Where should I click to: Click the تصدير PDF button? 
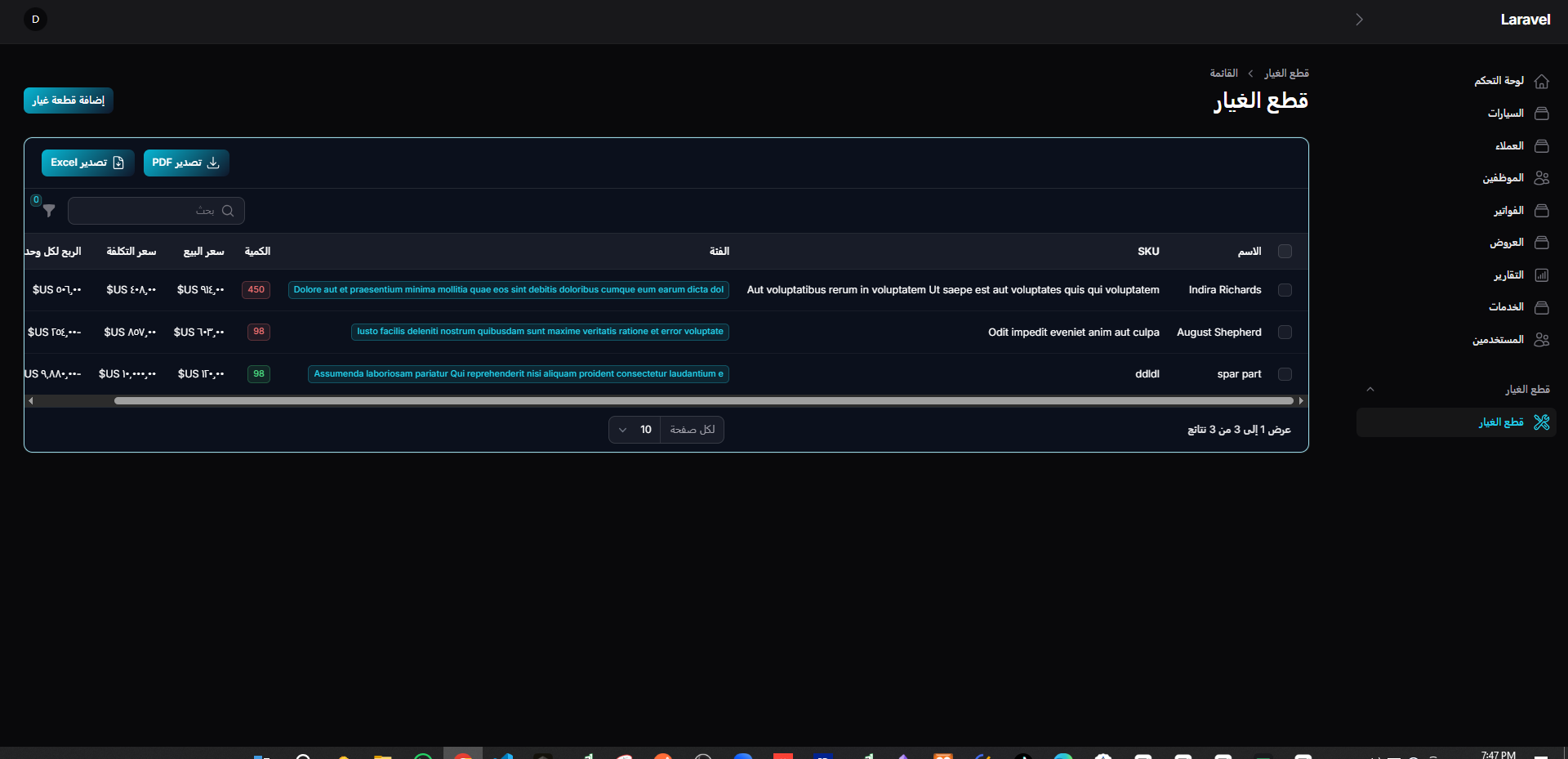point(185,163)
